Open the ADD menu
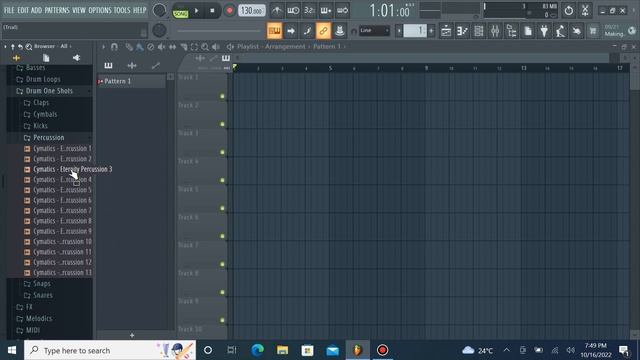 coord(36,10)
